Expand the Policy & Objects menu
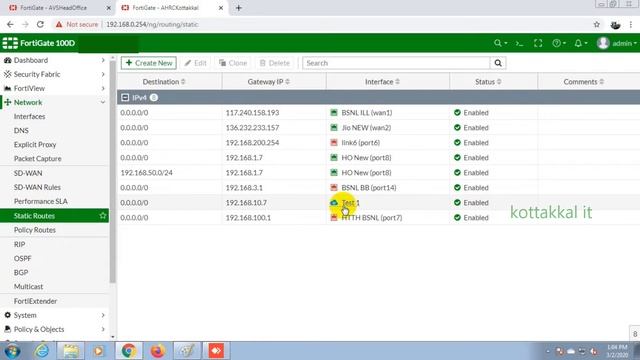This screenshot has width=640, height=360. coord(55,329)
